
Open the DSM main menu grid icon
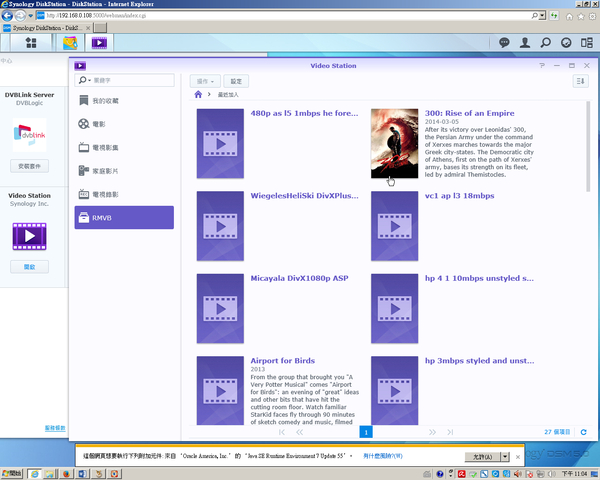(x=31, y=43)
